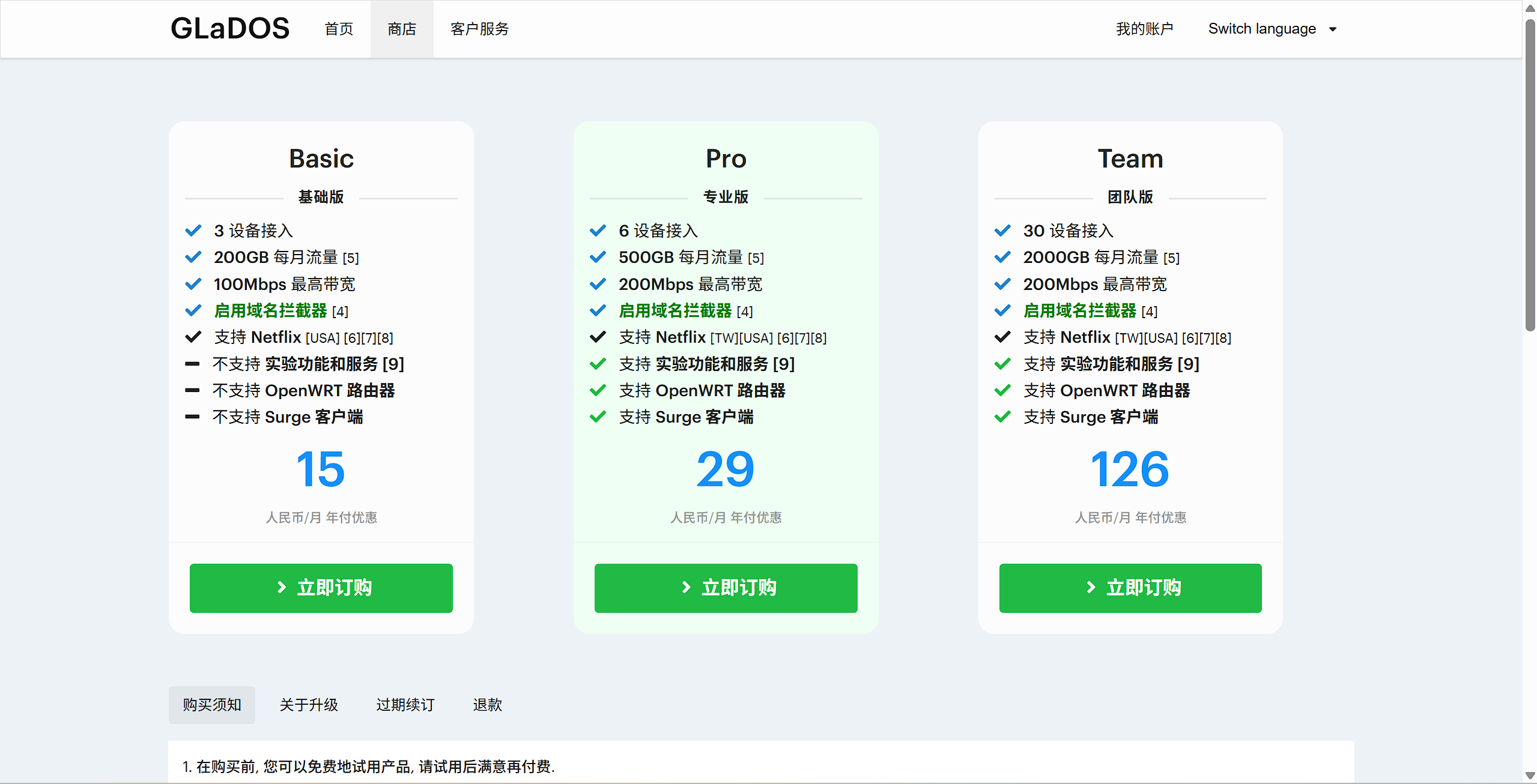
Task: Go to 首页 in navigation
Action: [339, 29]
